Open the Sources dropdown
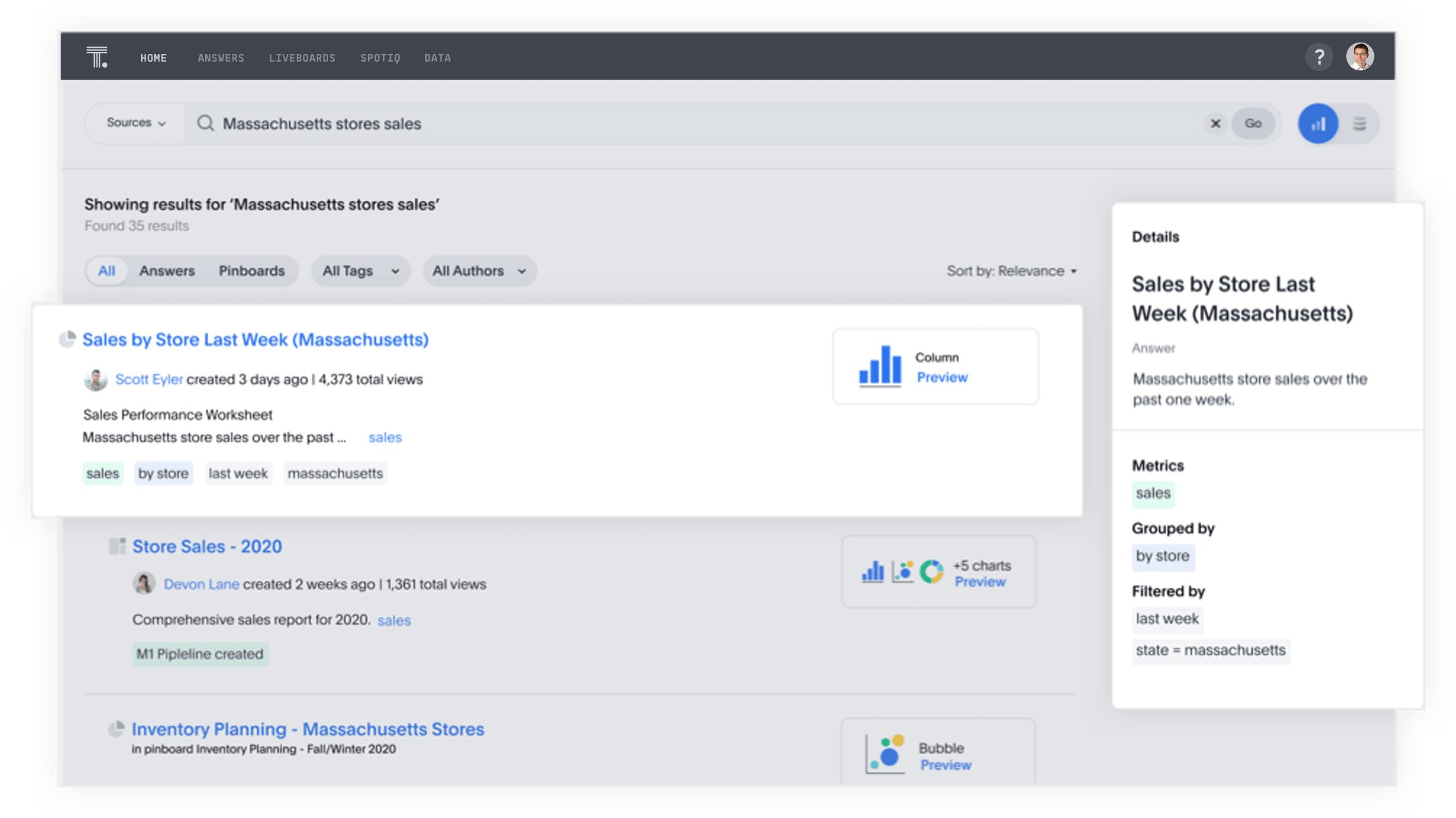This screenshot has height=818, width=1456. 134,123
